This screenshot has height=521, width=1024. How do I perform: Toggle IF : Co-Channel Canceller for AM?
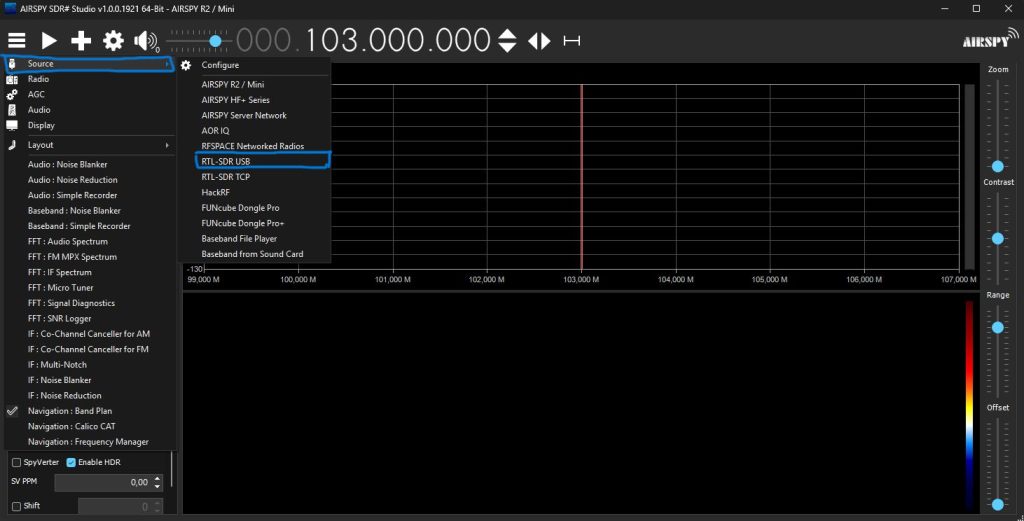pyautogui.click(x=89, y=334)
